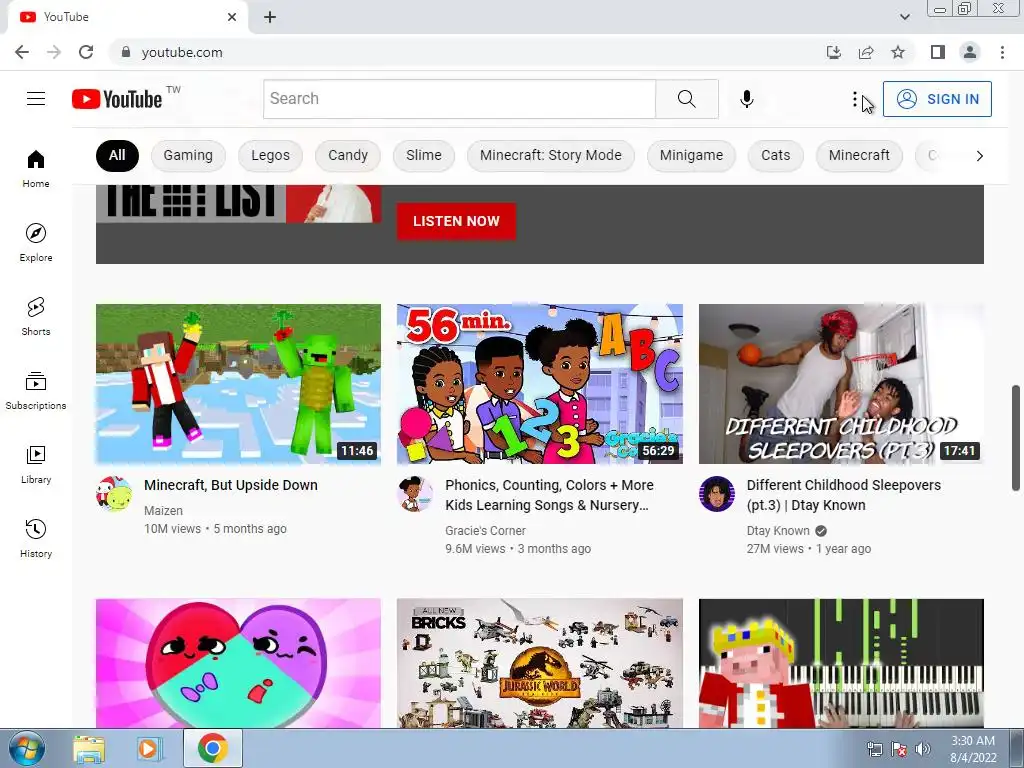
Task: Open Subscriptions in sidebar
Action: (36, 391)
